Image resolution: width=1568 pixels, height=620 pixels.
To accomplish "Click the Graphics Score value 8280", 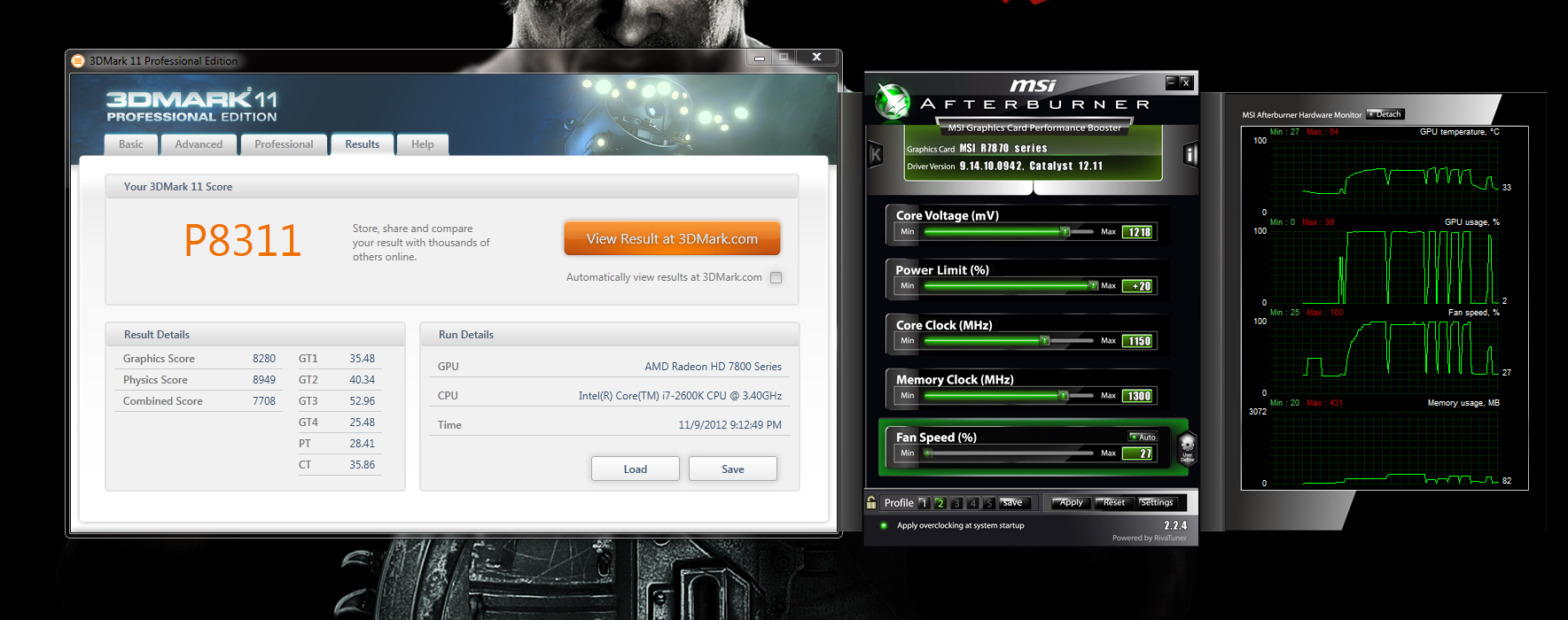I will click(264, 359).
